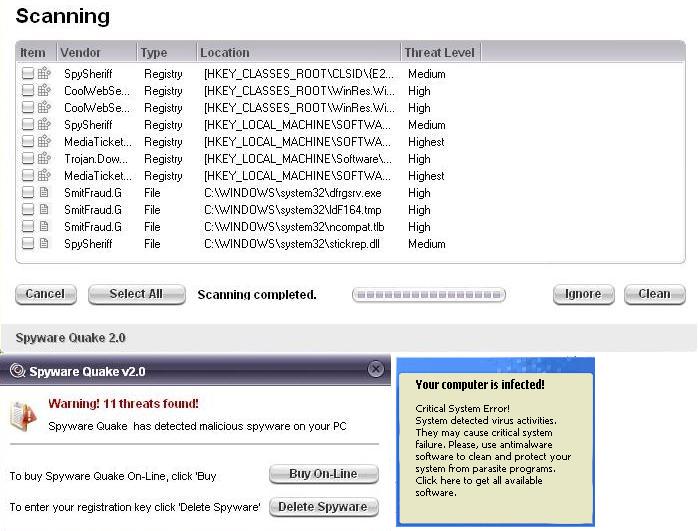This screenshot has height=531, width=698.
Task: Check the box for the dfrgsrv.exe file row
Action: coord(28,192)
